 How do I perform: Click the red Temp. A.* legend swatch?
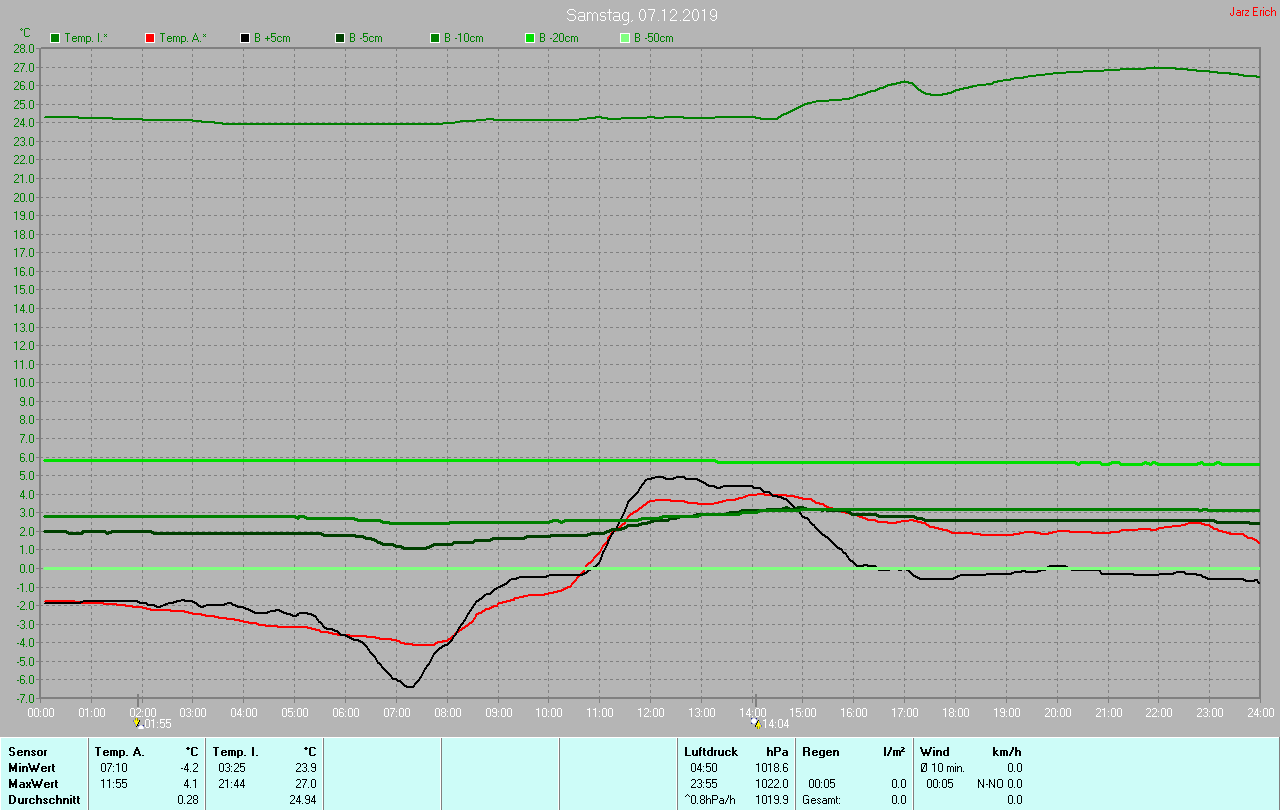coord(150,38)
